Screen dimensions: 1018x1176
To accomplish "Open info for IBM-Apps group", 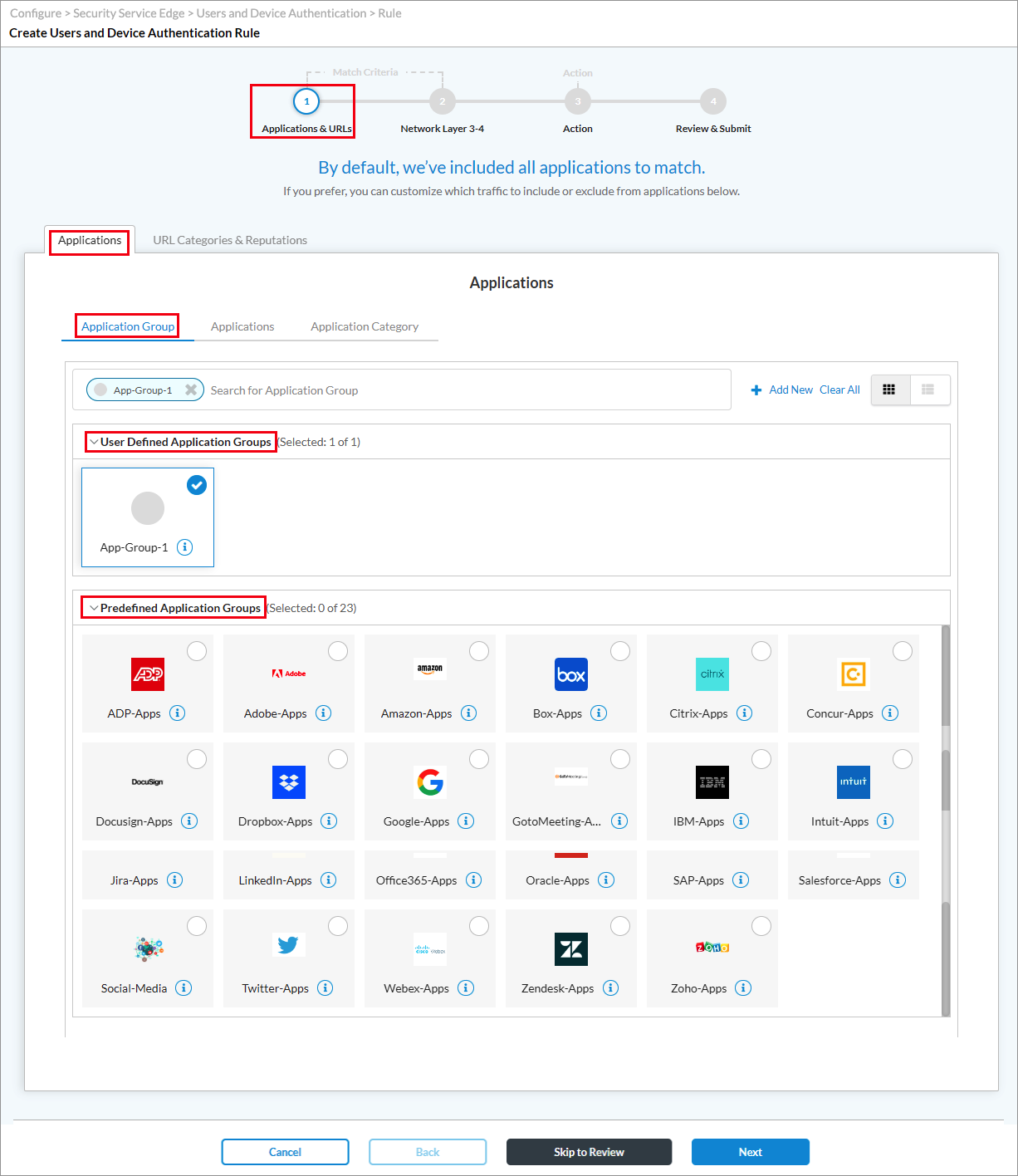I will (x=740, y=821).
